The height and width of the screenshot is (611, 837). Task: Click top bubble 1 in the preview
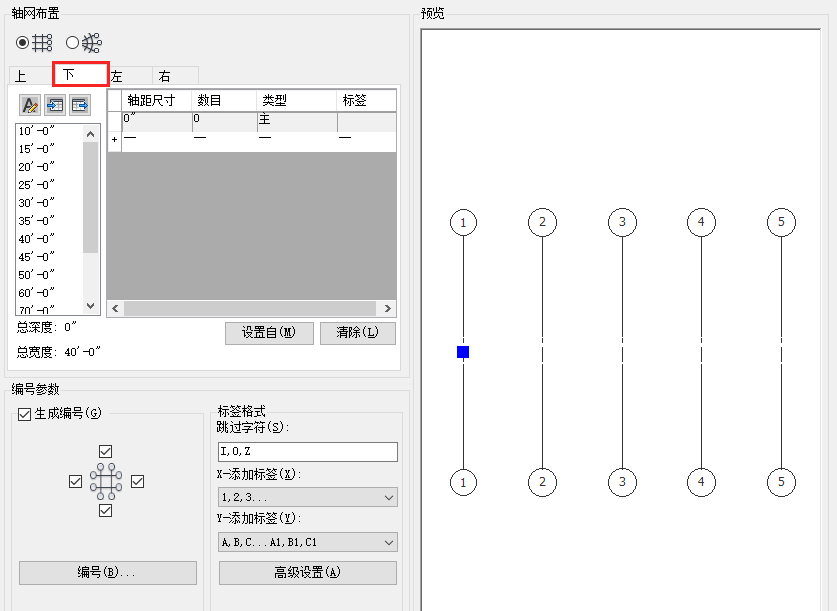tap(463, 222)
